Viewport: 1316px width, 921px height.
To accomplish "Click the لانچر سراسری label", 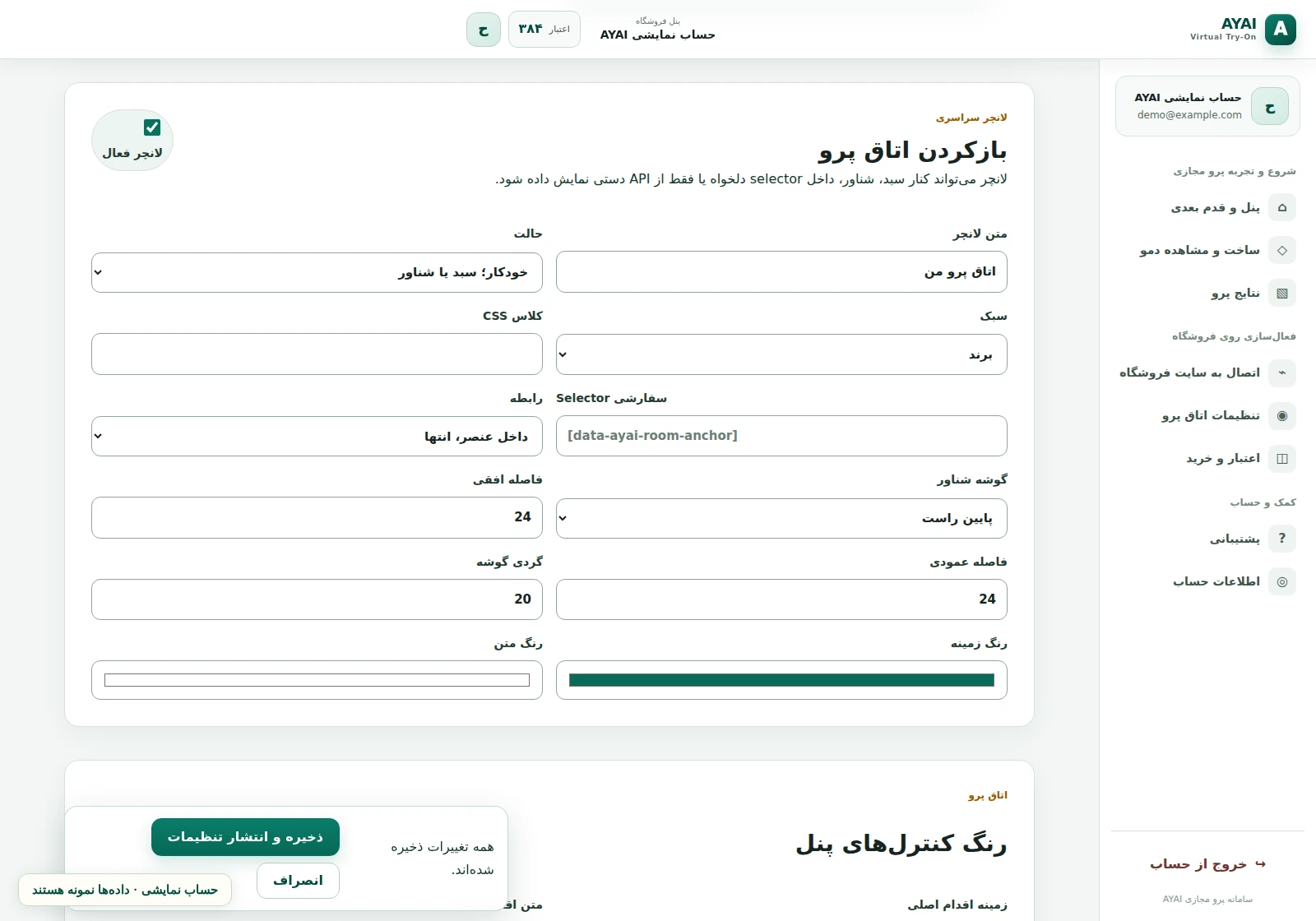I will click(971, 118).
